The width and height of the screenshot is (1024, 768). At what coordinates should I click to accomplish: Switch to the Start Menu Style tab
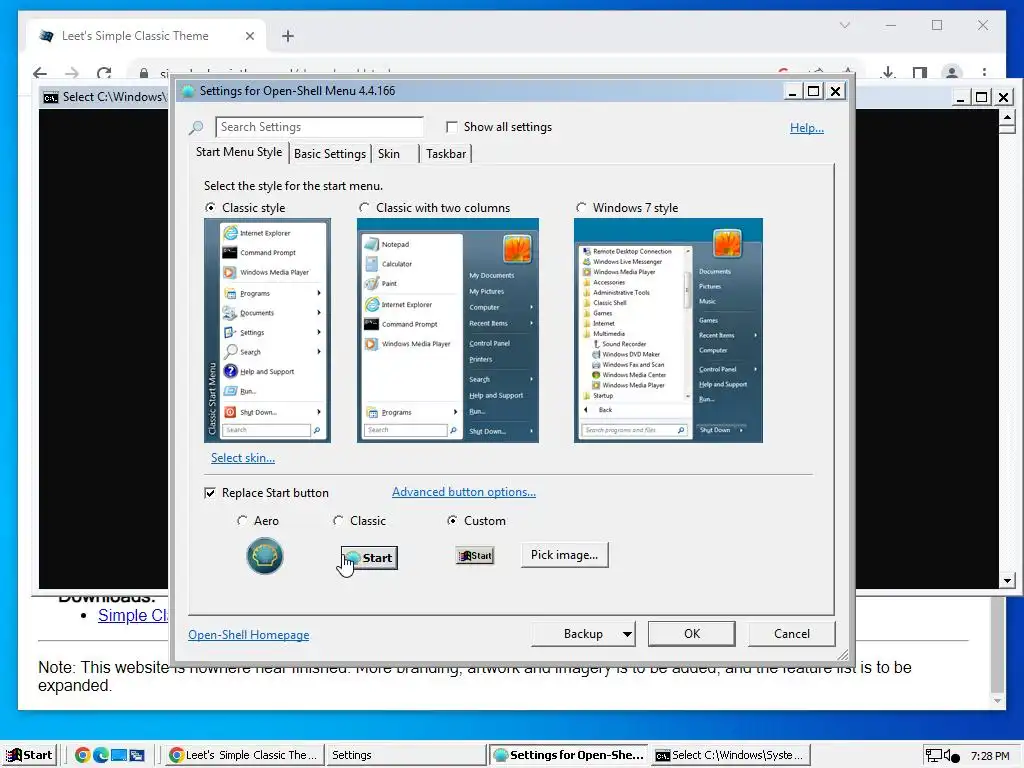tap(238, 152)
